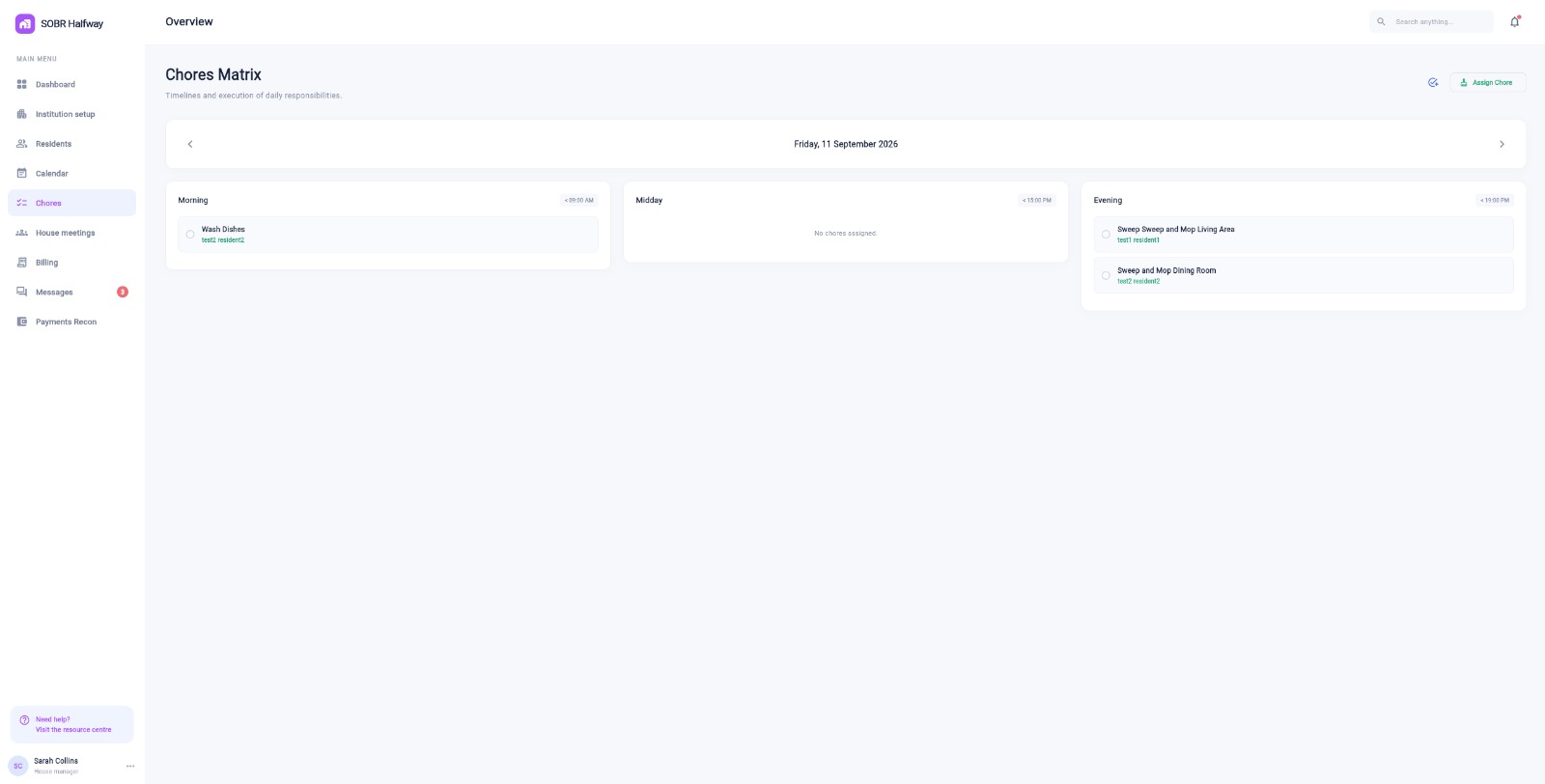
Task: Click the blue check icon beside Assign Chore
Action: (x=1433, y=82)
